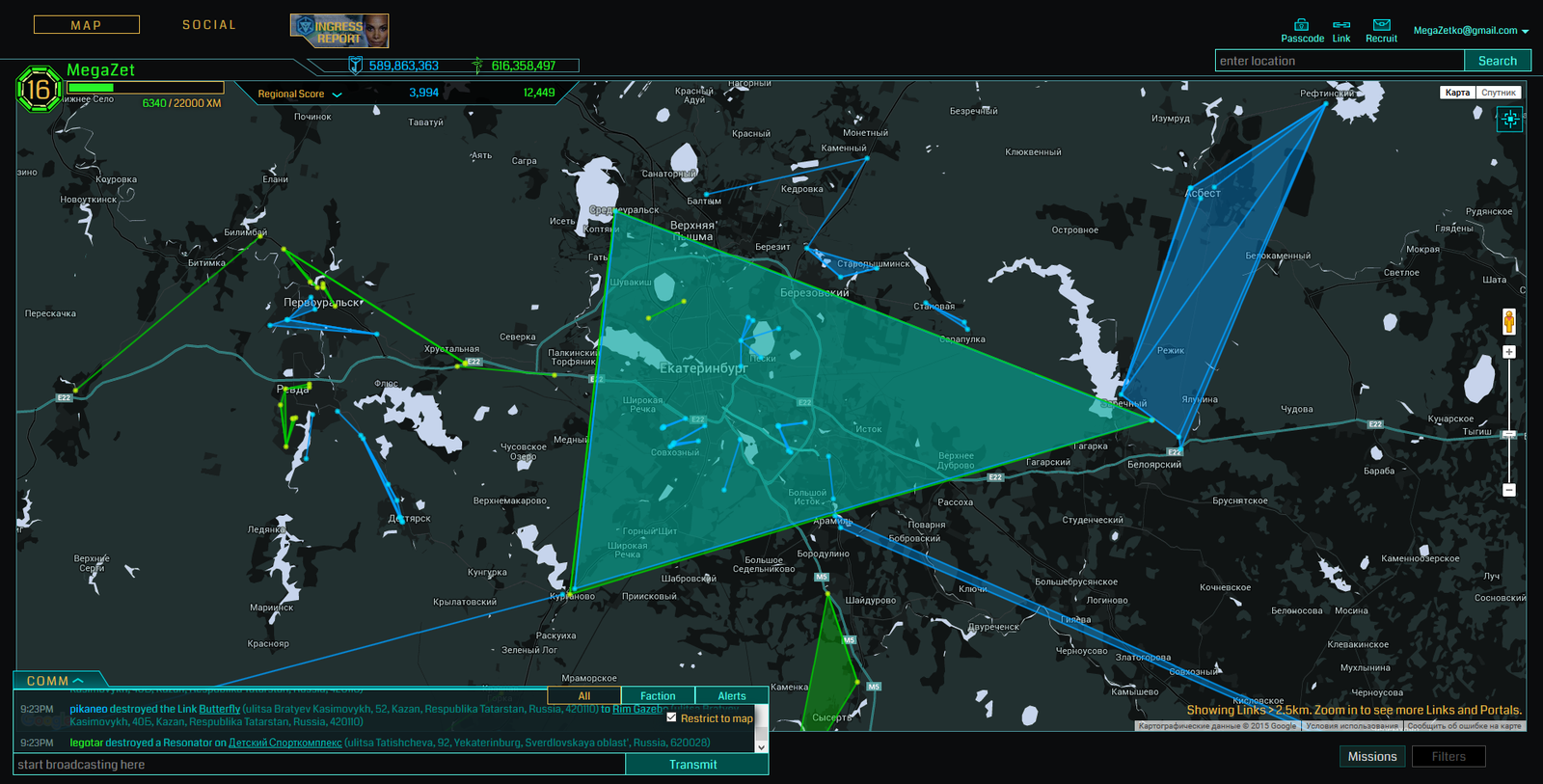Open the Rim Gazebo portal link

[x=639, y=709]
